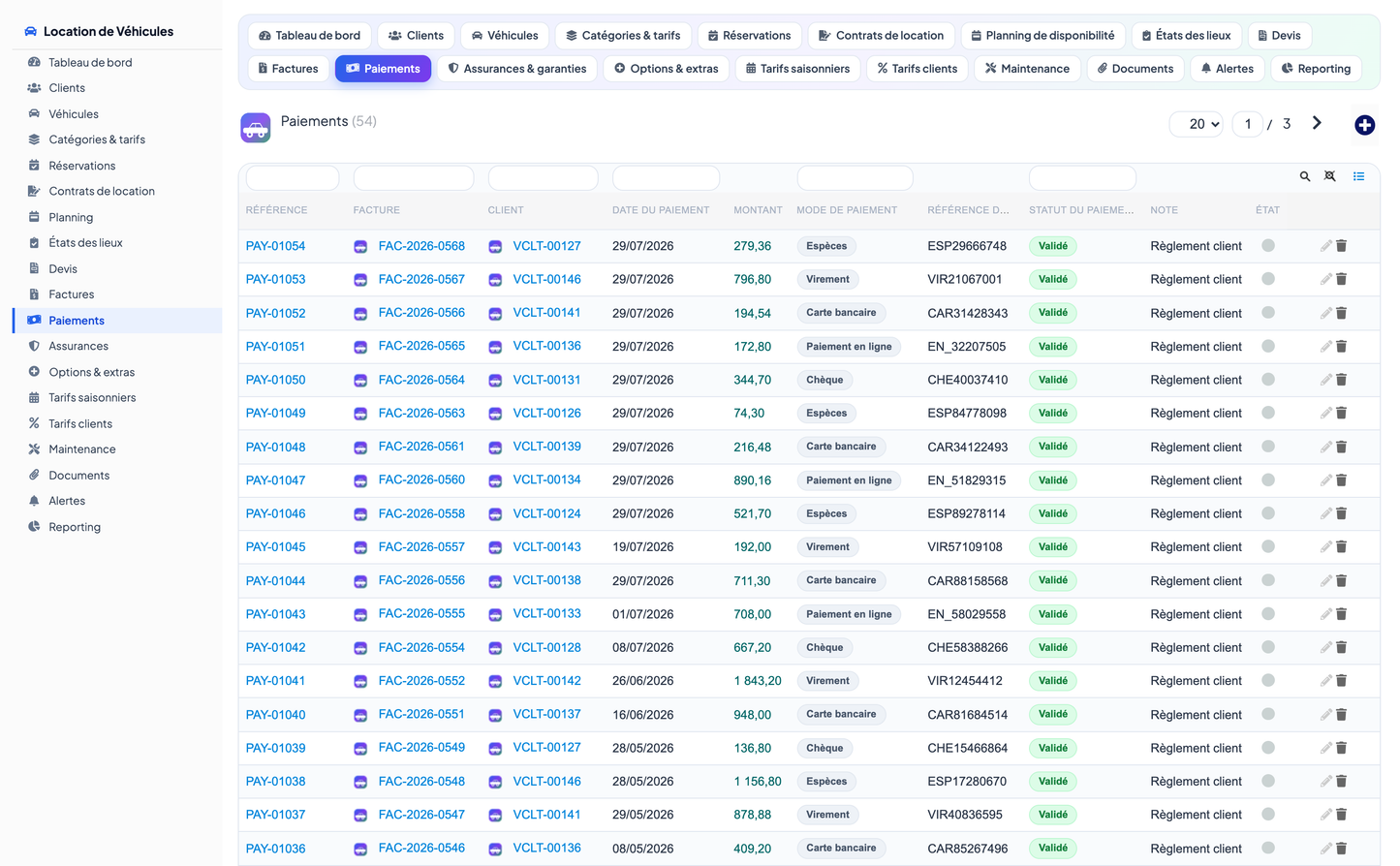This screenshot has height=866, width=1400.
Task: Add a new payment with plus icon
Action: (x=1364, y=125)
